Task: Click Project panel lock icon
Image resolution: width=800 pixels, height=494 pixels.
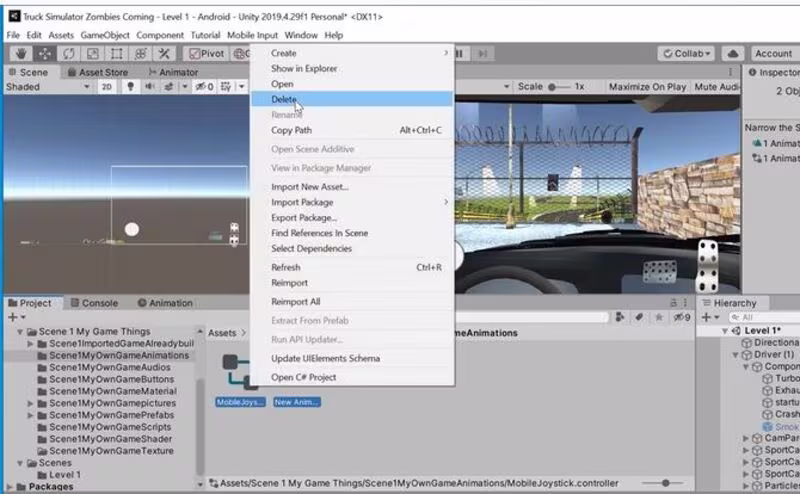Action: pos(673,303)
